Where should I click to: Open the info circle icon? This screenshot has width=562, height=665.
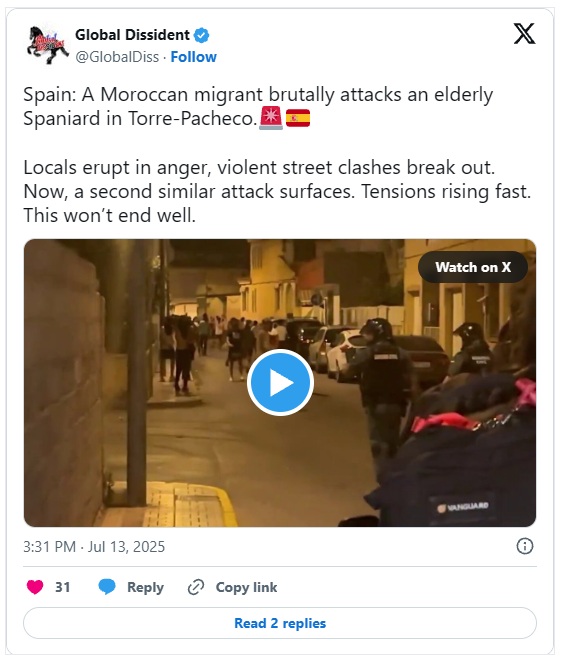pos(525,546)
